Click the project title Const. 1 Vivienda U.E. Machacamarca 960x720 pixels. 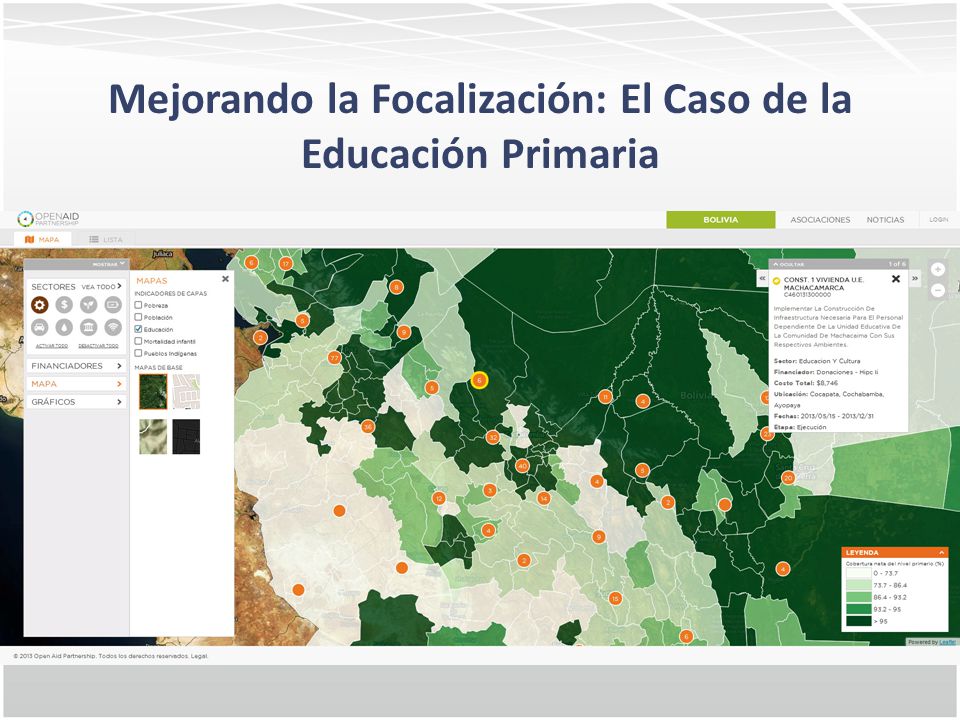tap(823, 283)
